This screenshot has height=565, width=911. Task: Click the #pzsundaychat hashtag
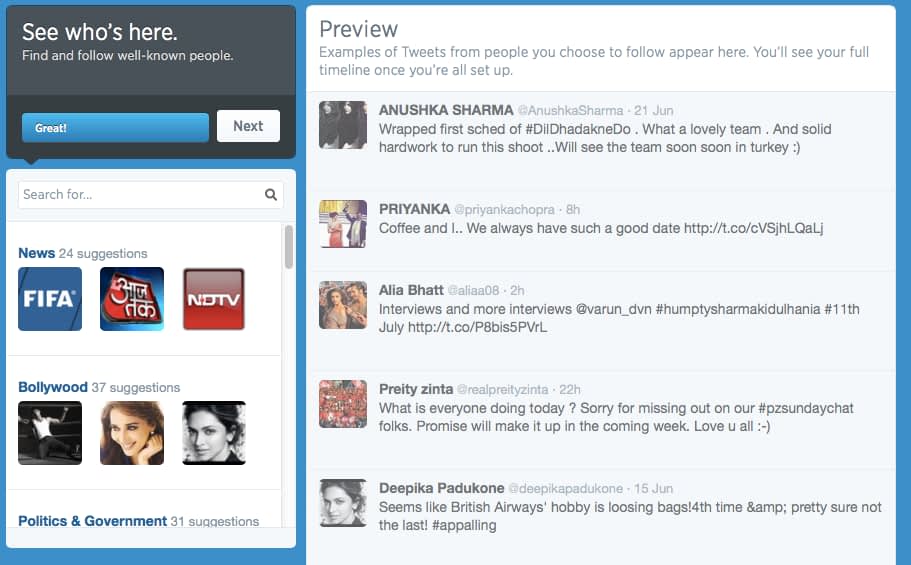[x=806, y=408]
